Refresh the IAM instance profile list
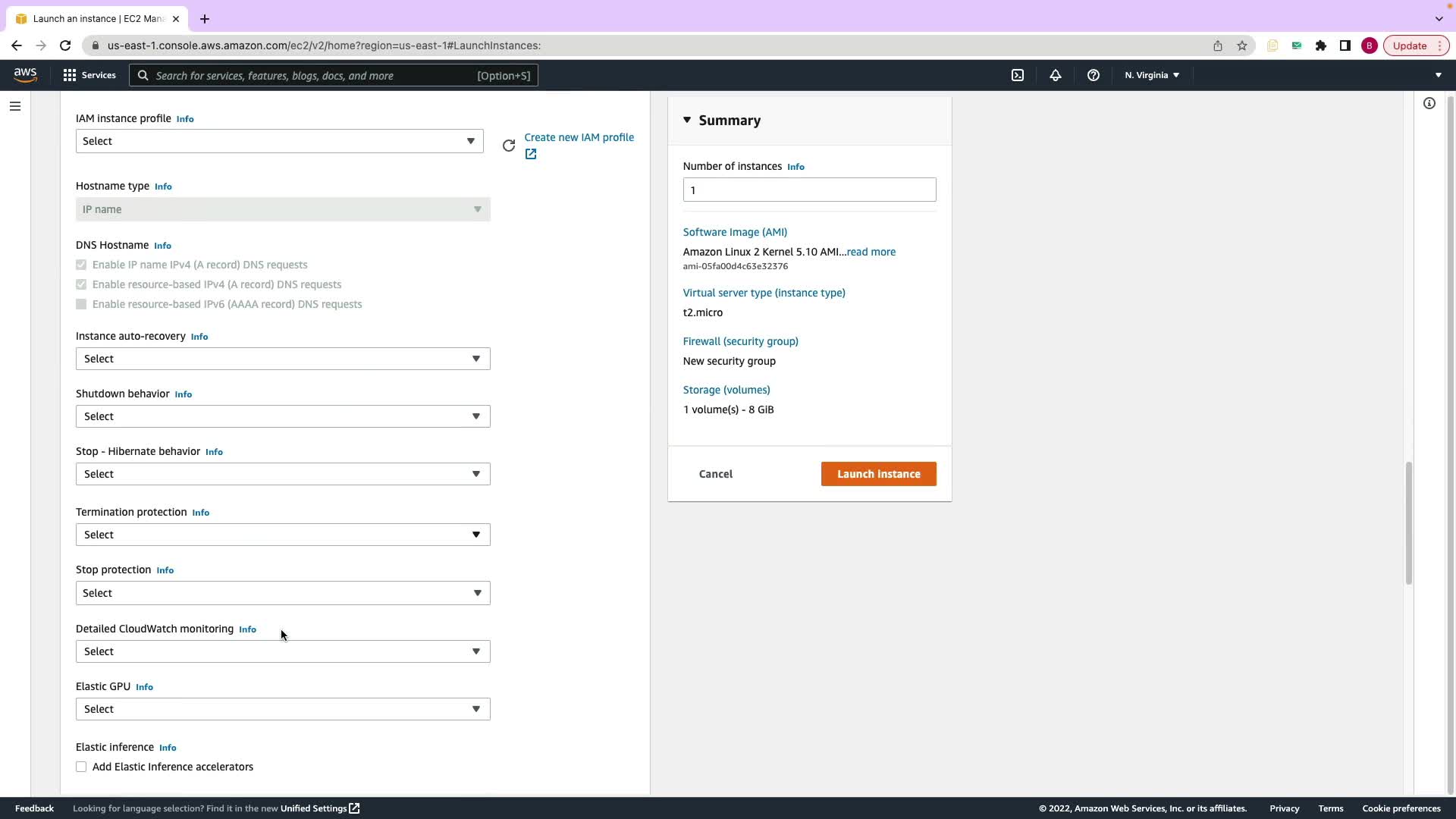Screen dimensions: 1456x819 coord(509,145)
